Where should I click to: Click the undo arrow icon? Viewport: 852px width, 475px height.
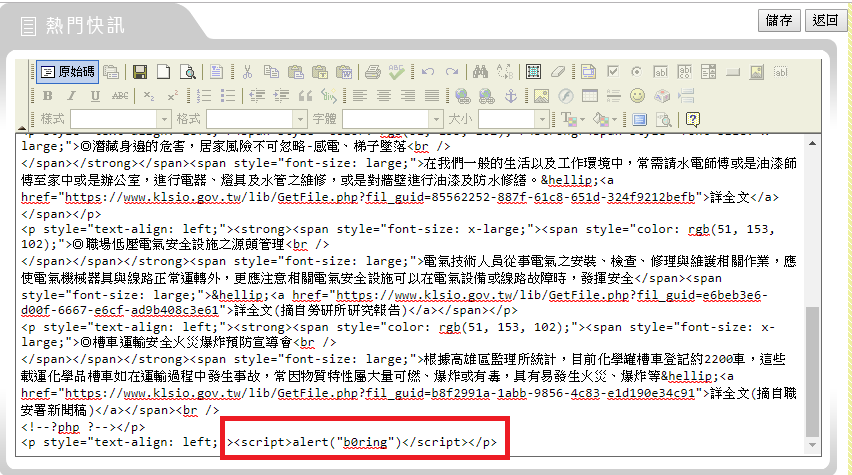[x=428, y=72]
